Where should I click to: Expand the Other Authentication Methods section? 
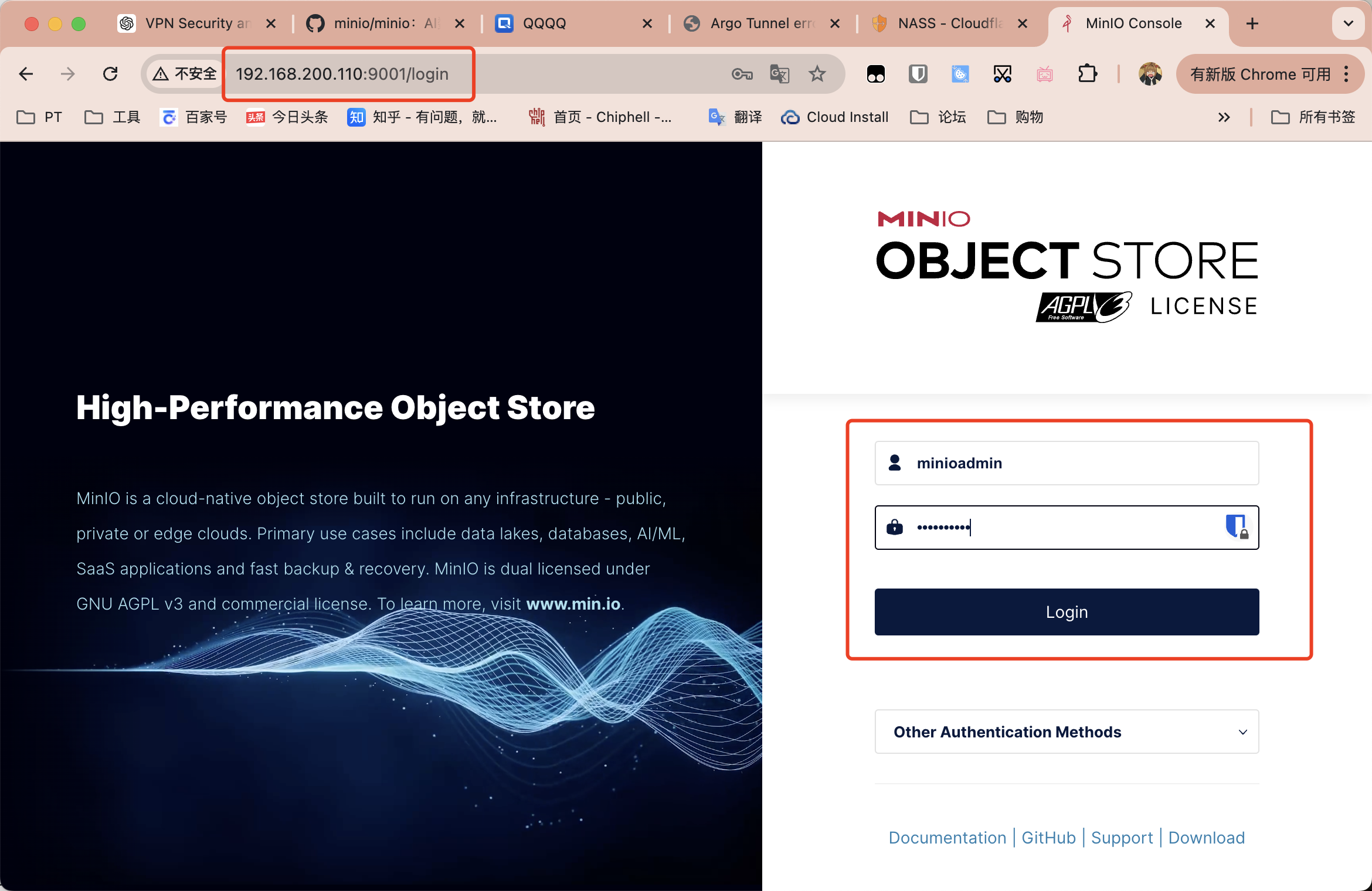coord(1066,731)
